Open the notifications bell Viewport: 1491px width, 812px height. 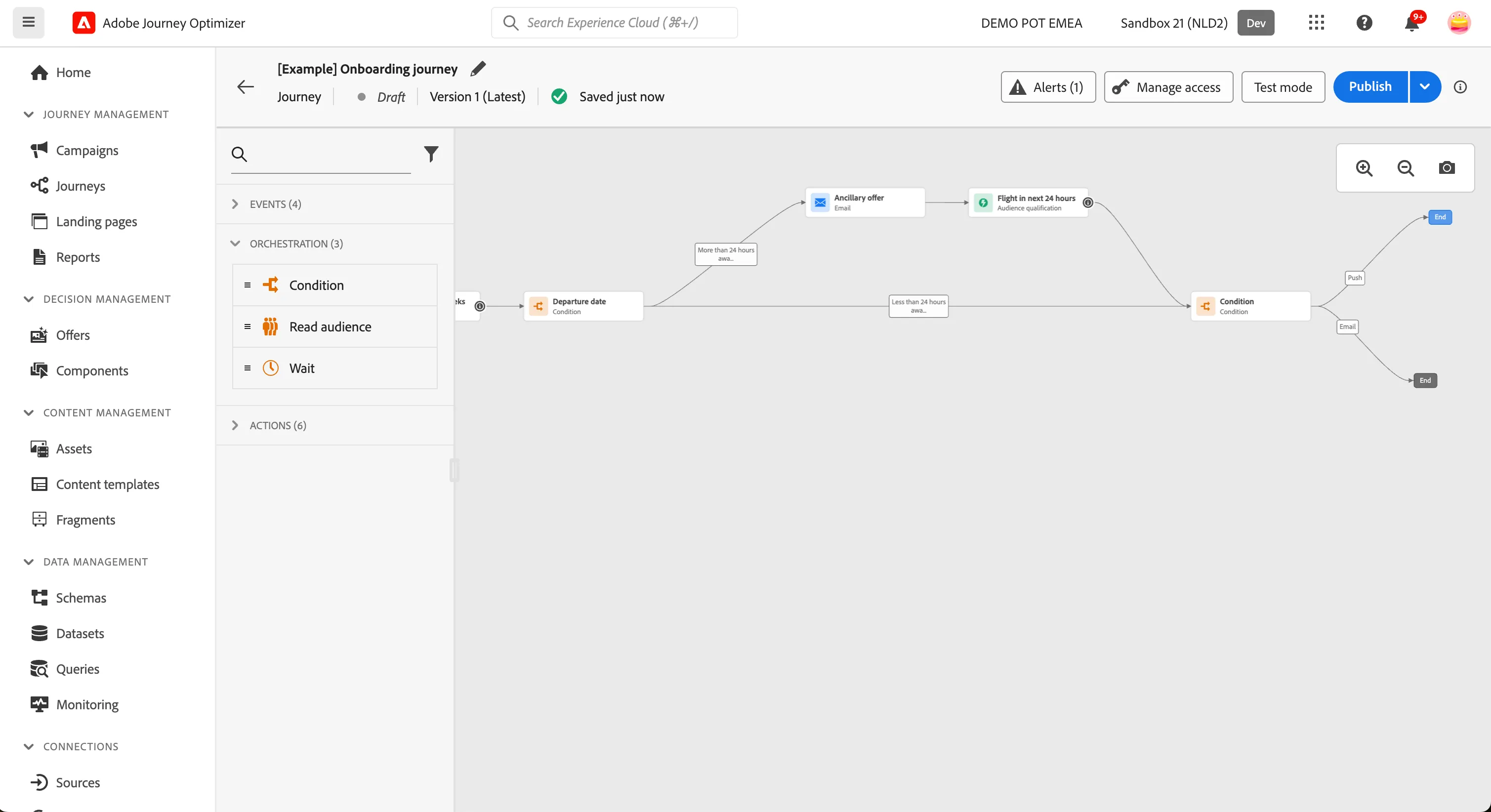tap(1411, 23)
